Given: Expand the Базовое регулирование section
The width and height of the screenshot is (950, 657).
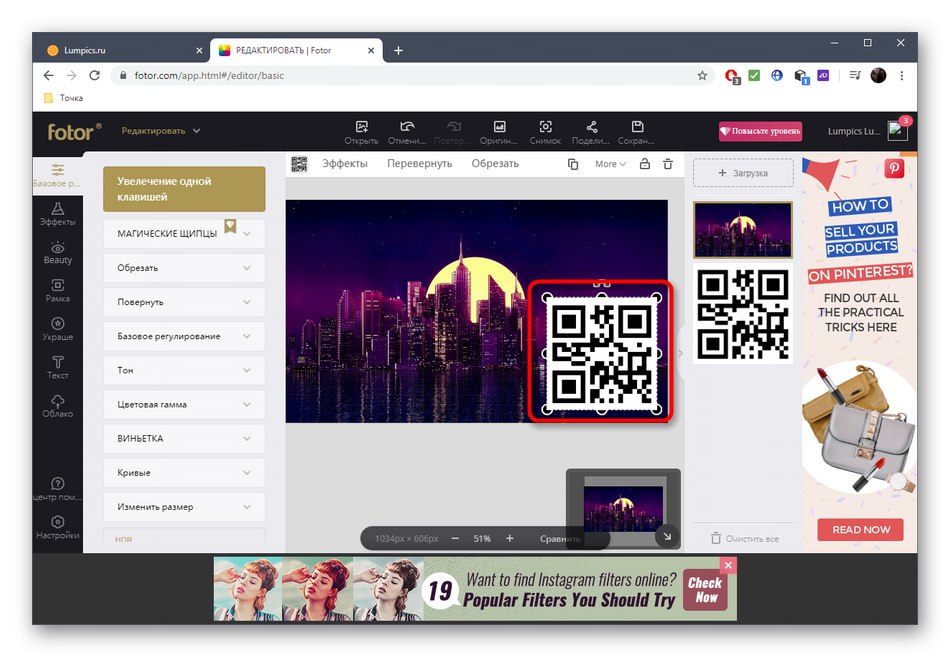Looking at the screenshot, I should (x=184, y=336).
